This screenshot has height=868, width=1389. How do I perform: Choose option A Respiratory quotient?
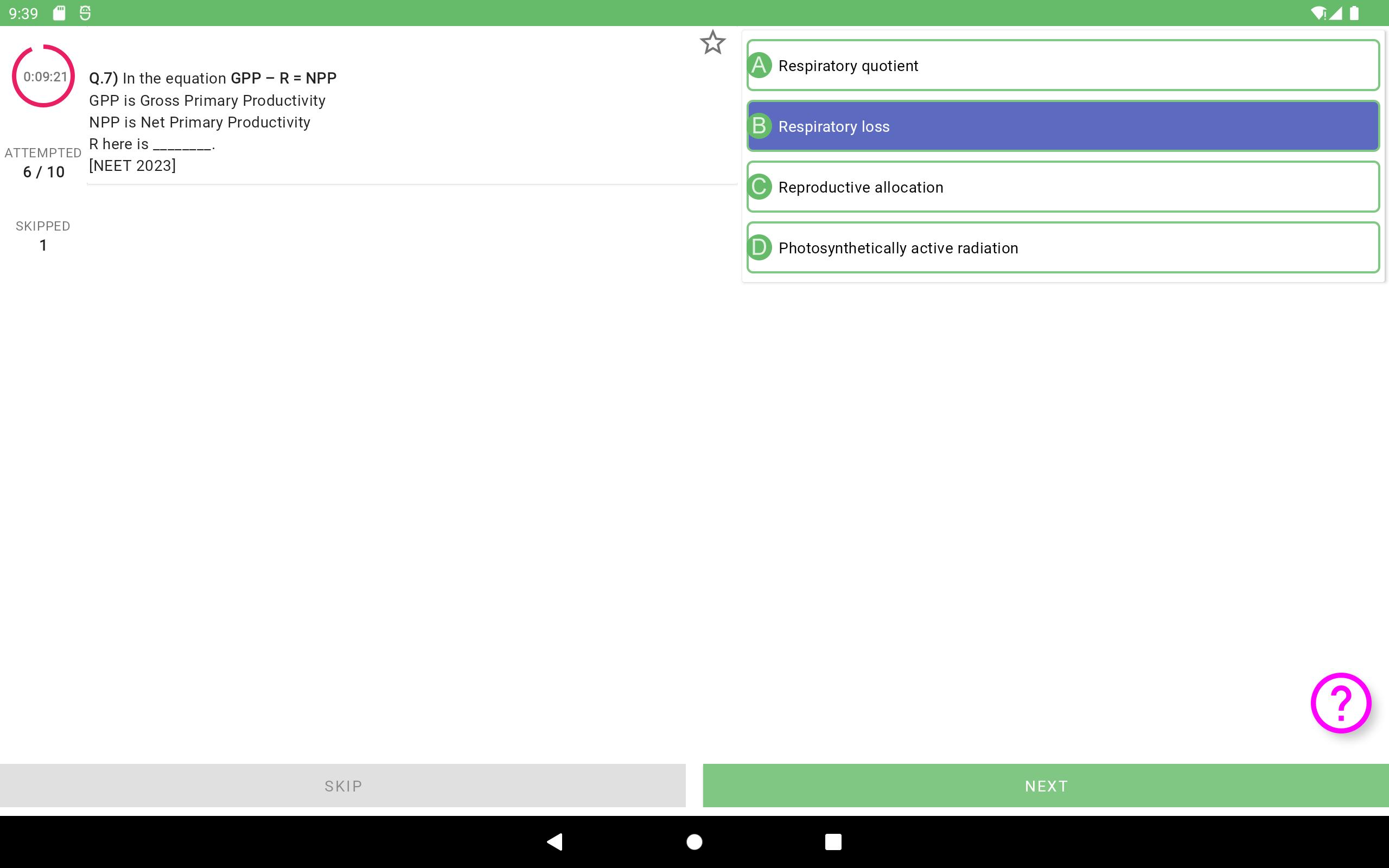[1063, 65]
